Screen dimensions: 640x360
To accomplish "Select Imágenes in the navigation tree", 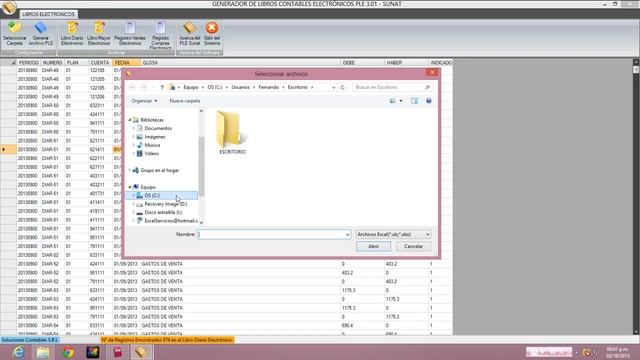I will click(155, 137).
